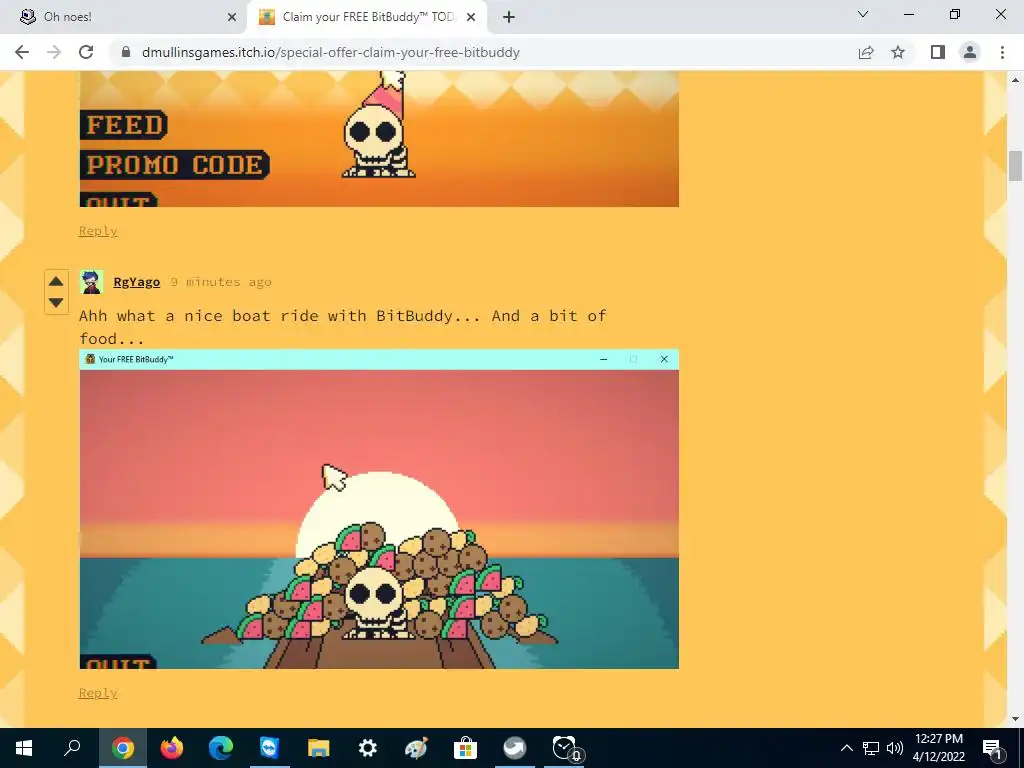Open the volume speaker tray icon
The width and height of the screenshot is (1024, 768).
pos(895,748)
